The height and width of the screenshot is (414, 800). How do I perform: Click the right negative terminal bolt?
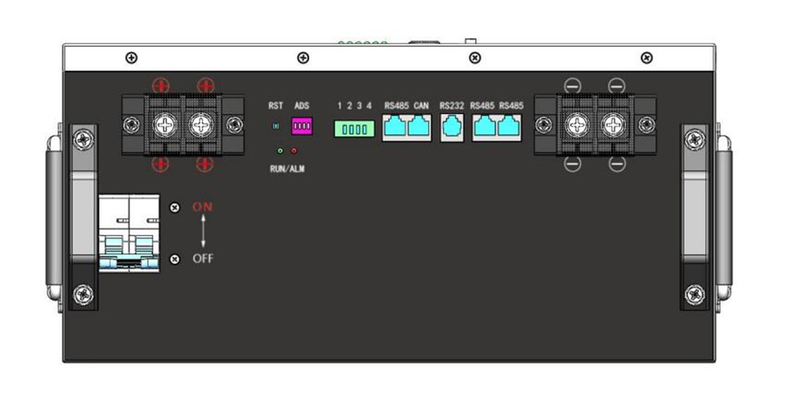tap(614, 125)
